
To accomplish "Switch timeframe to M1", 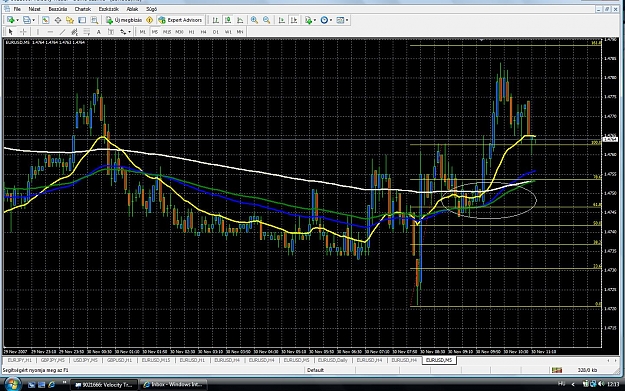I will click(x=143, y=31).
